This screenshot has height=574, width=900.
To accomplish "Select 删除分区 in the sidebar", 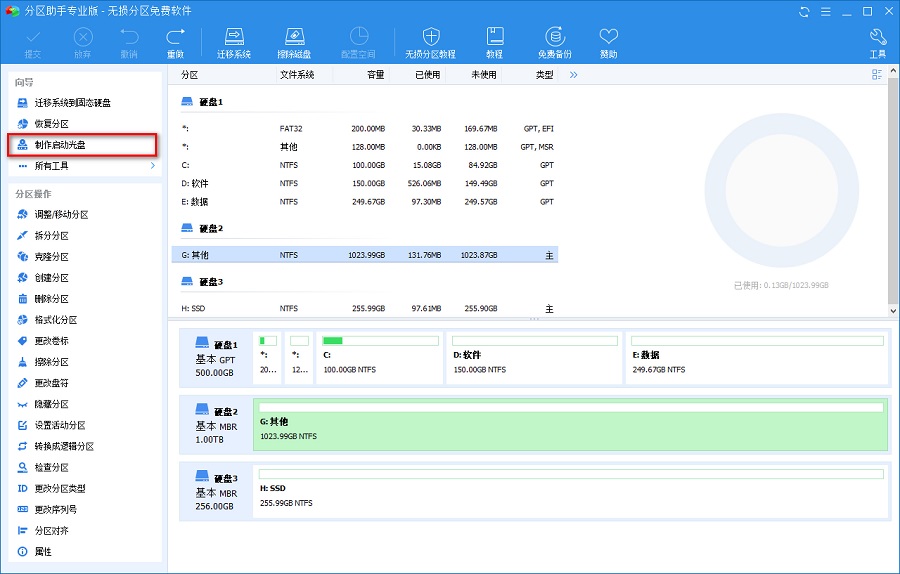I will click(51, 299).
